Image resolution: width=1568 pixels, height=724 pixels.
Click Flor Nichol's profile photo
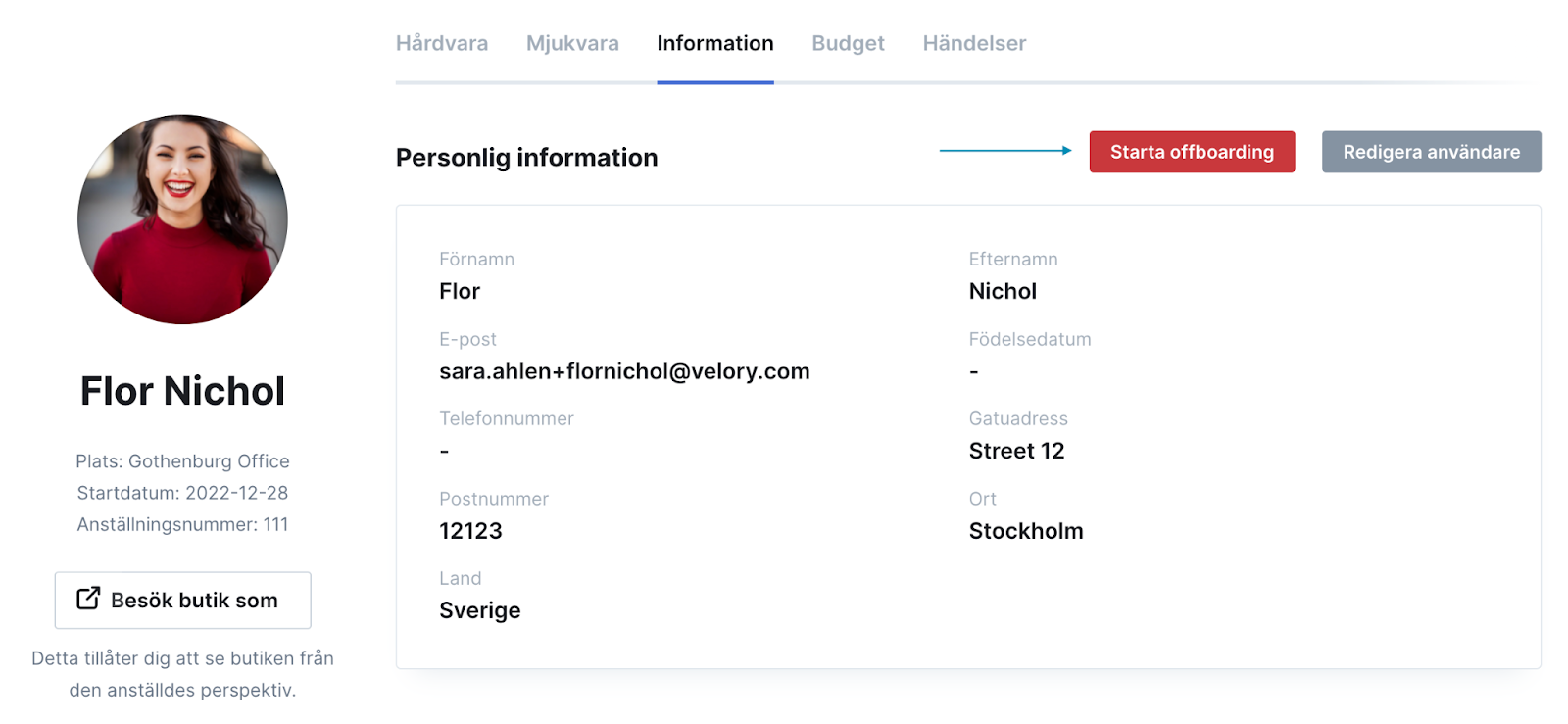tap(182, 219)
